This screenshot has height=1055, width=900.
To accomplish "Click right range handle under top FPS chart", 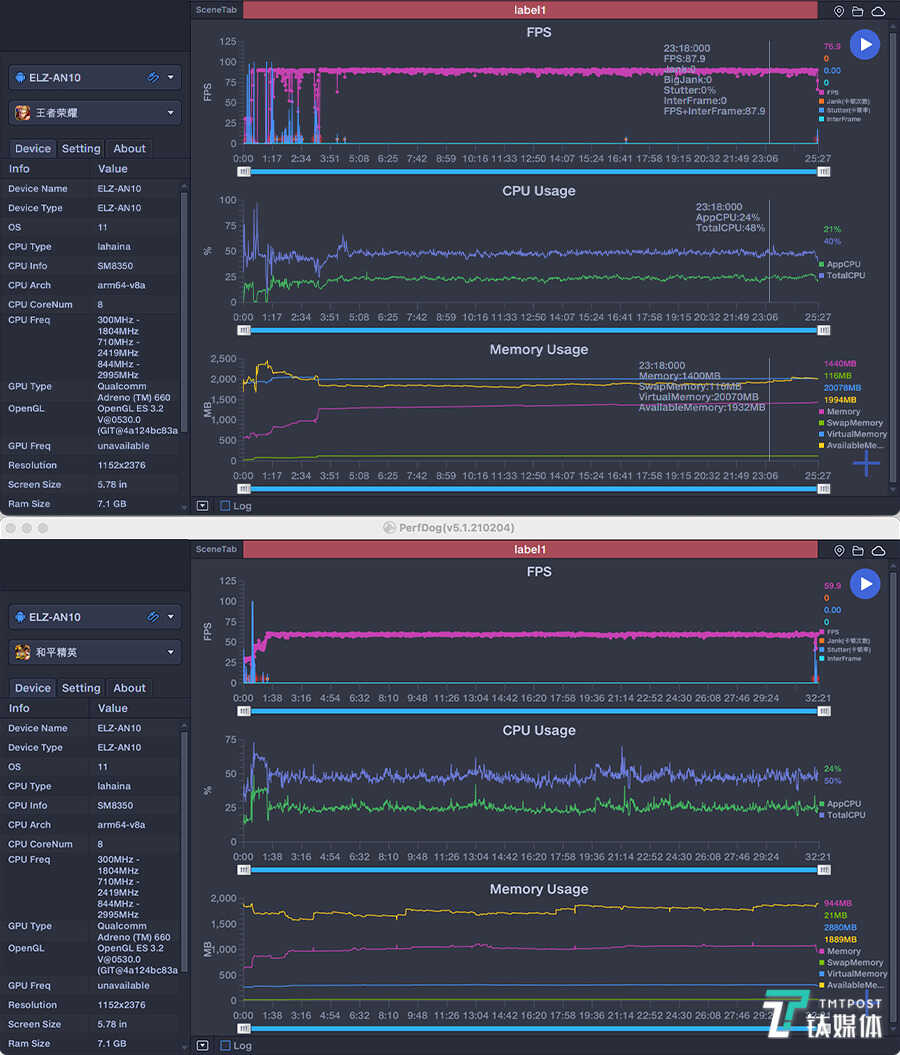I will 823,172.
